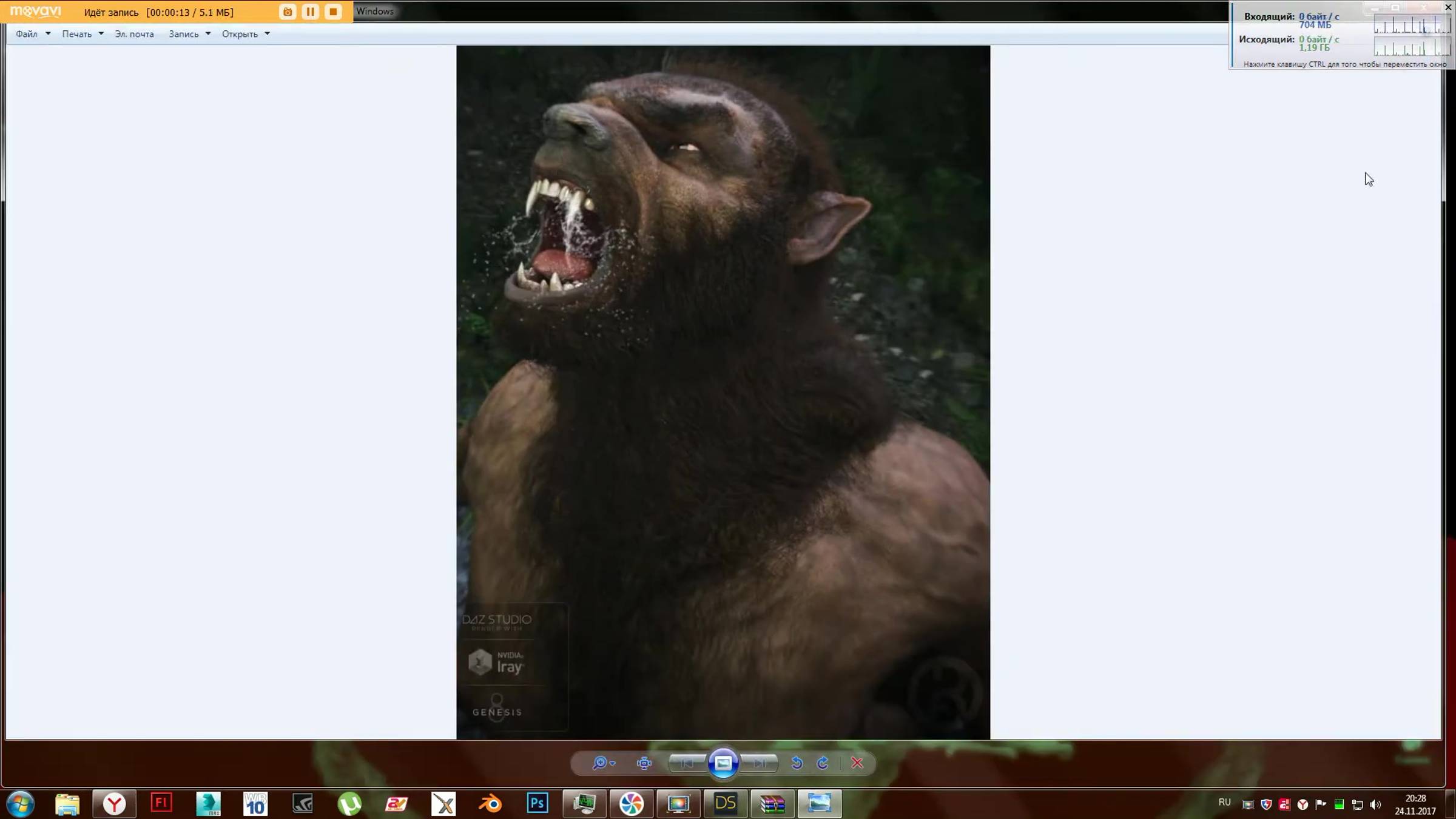Open the volume speaker tray icon
This screenshot has height=819, width=1456.
point(1375,804)
